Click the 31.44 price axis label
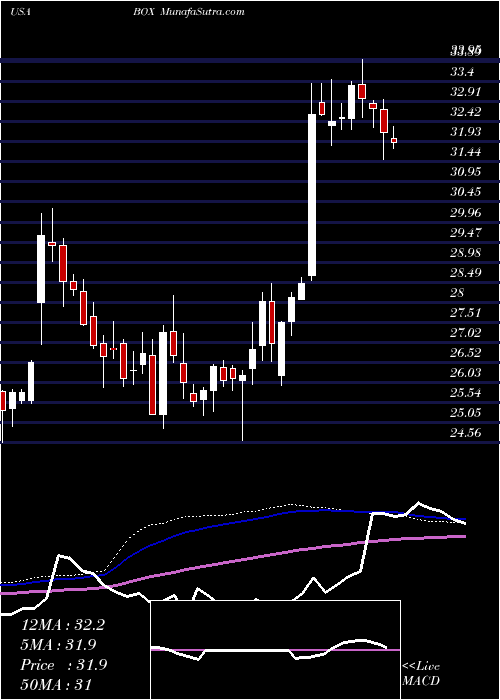Screen dimensions: 500x700 click(x=466, y=152)
